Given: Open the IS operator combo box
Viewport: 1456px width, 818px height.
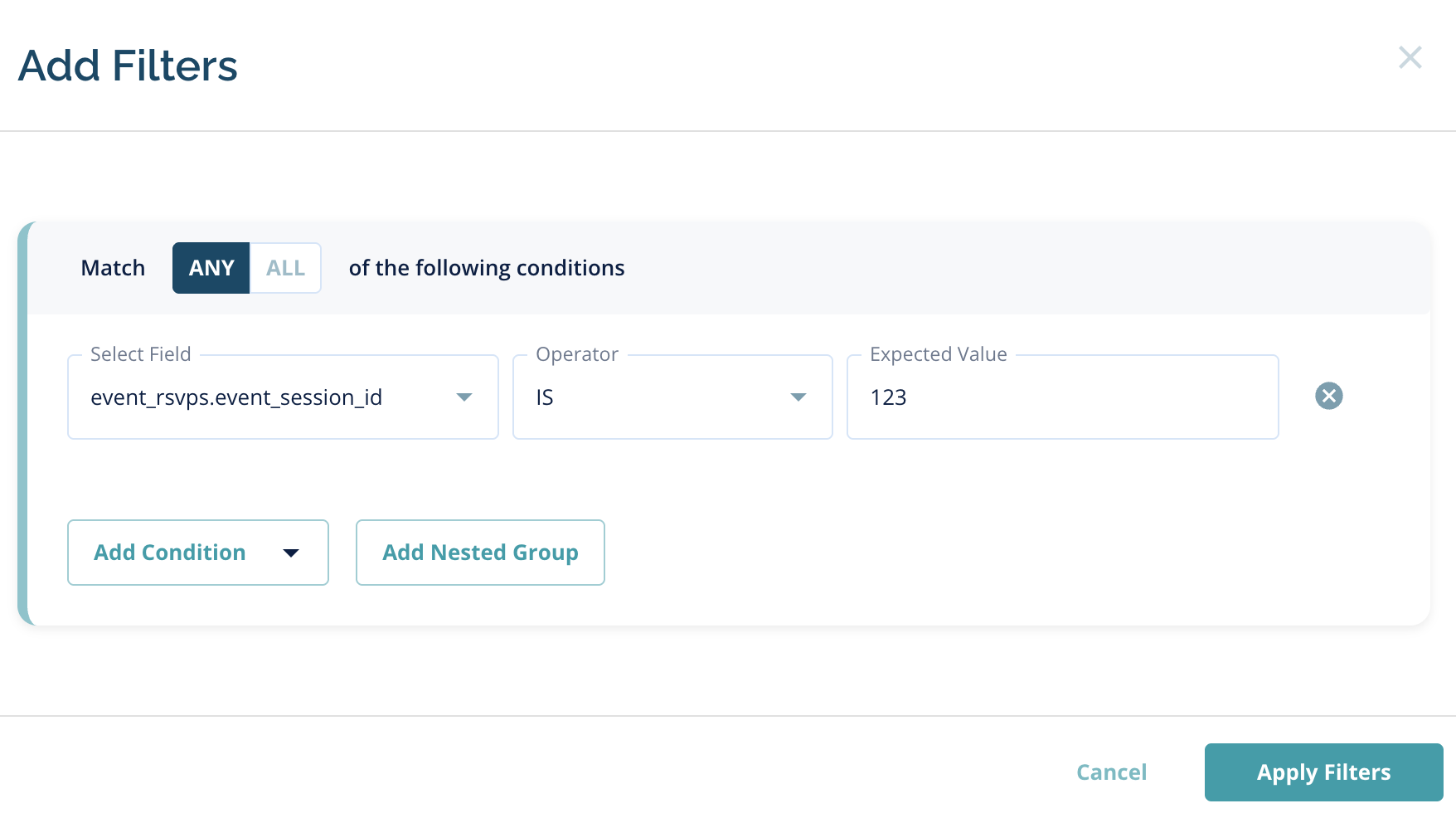Looking at the screenshot, I should pos(655,397).
